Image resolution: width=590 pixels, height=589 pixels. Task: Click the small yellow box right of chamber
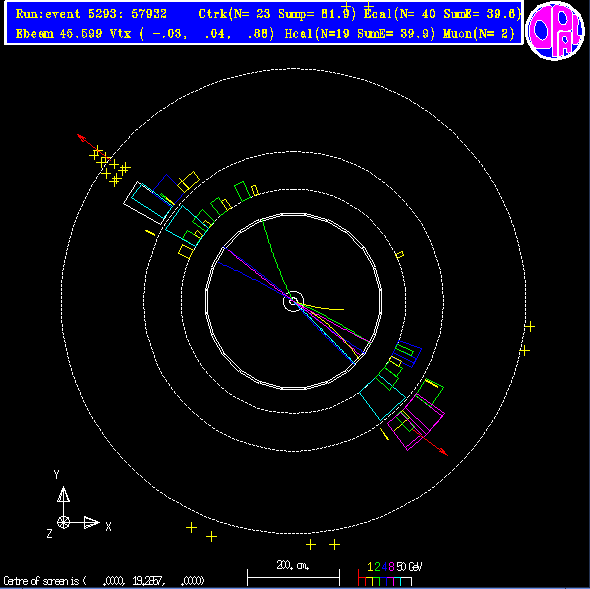click(400, 255)
